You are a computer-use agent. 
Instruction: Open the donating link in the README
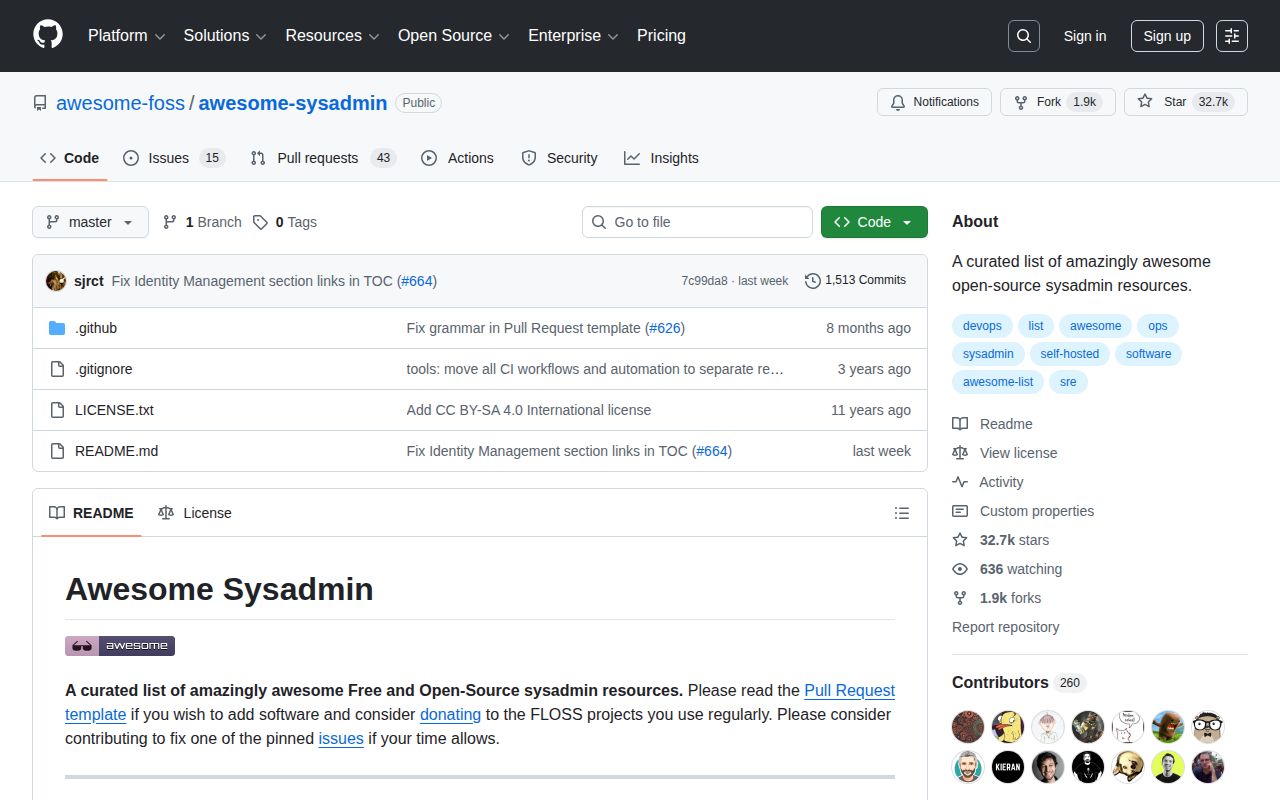point(450,714)
